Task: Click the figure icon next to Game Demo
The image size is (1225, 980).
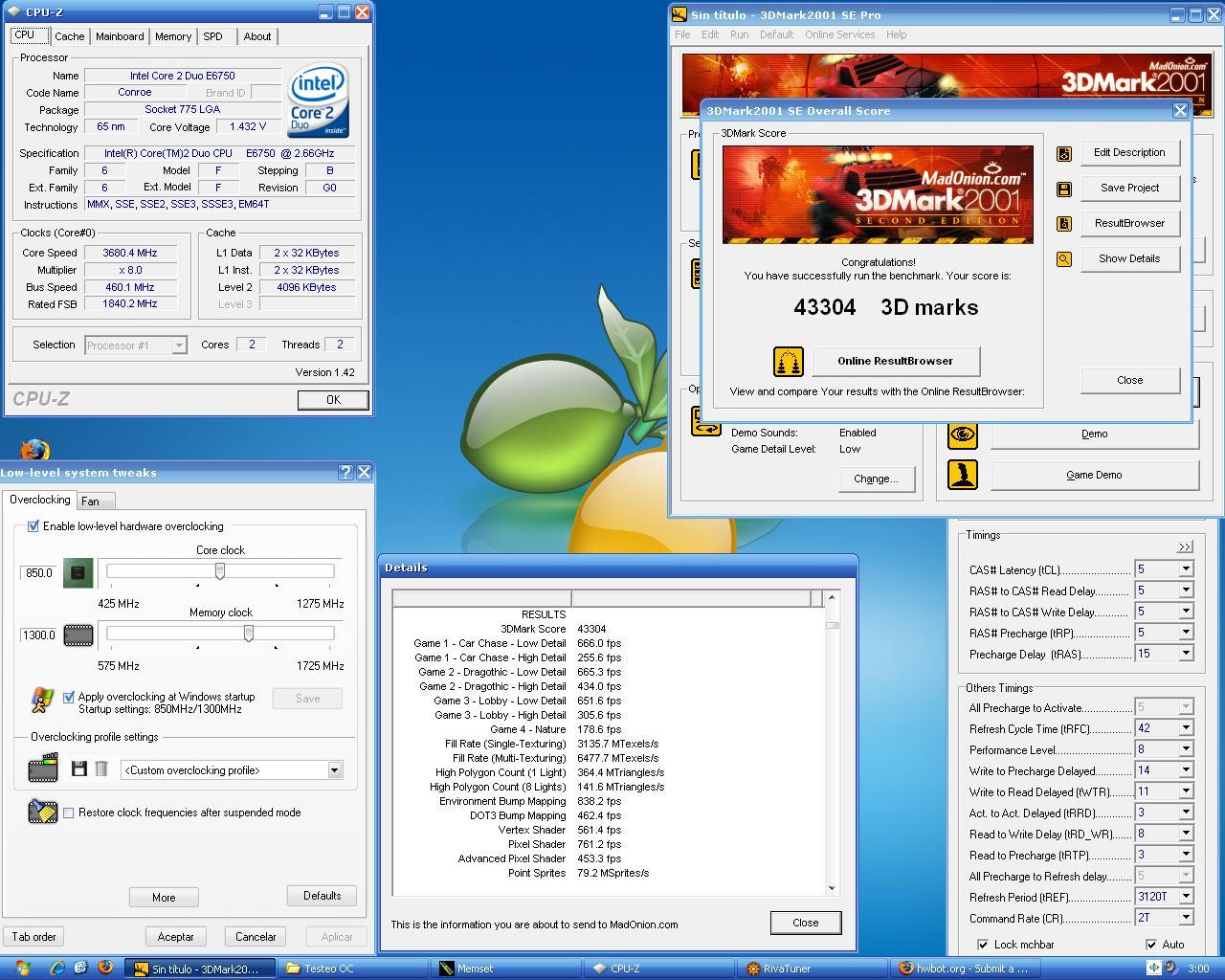Action: click(x=963, y=475)
